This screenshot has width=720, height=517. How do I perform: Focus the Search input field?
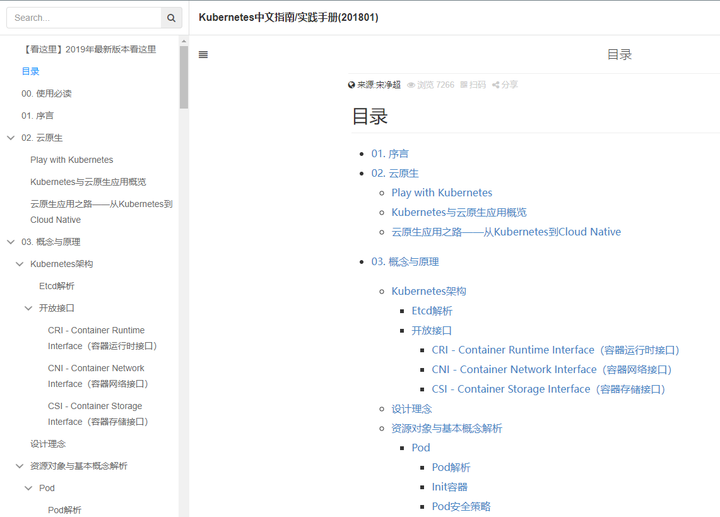84,18
